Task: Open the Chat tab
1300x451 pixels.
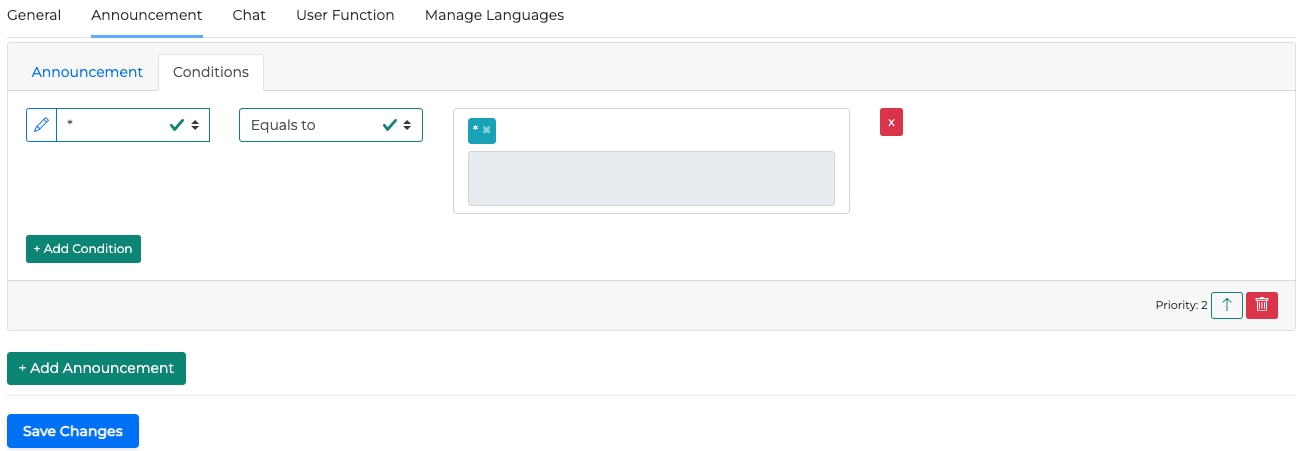Action: 249,16
